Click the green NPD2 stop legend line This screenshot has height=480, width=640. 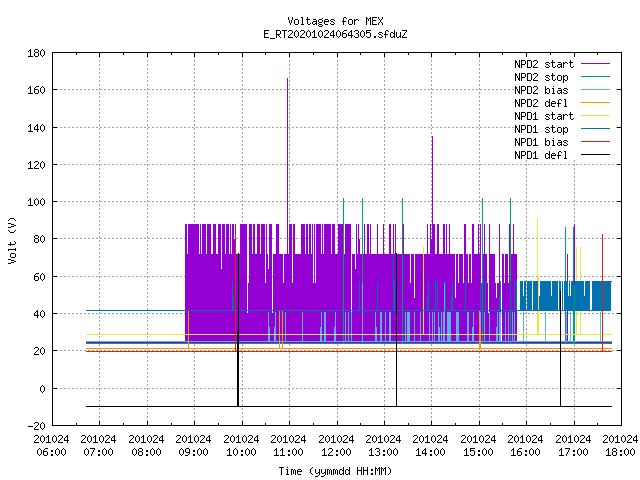point(596,77)
